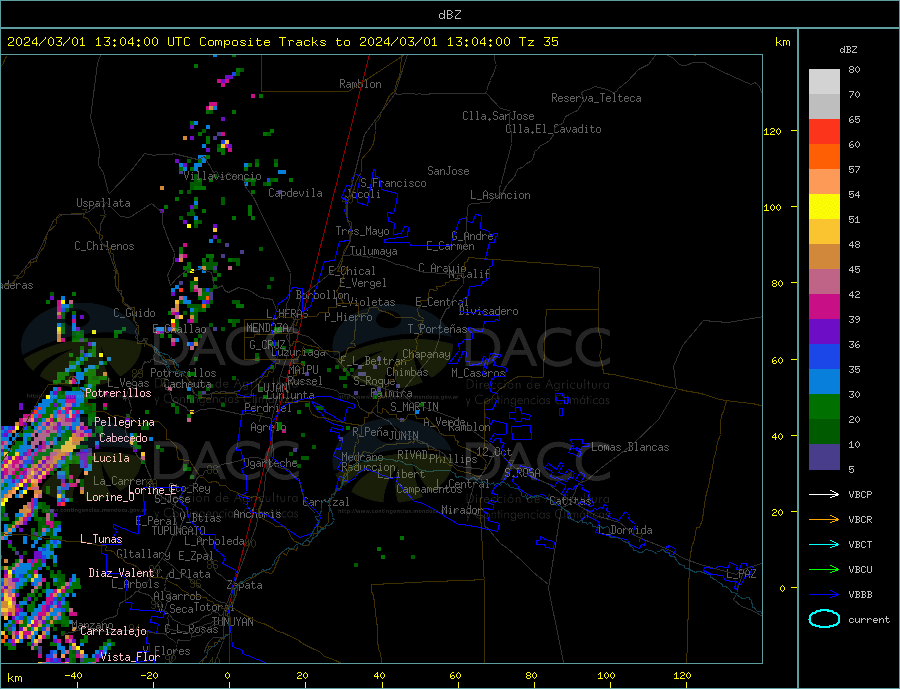Click the Mirador map label
The width and height of the screenshot is (900, 689).
point(462,510)
